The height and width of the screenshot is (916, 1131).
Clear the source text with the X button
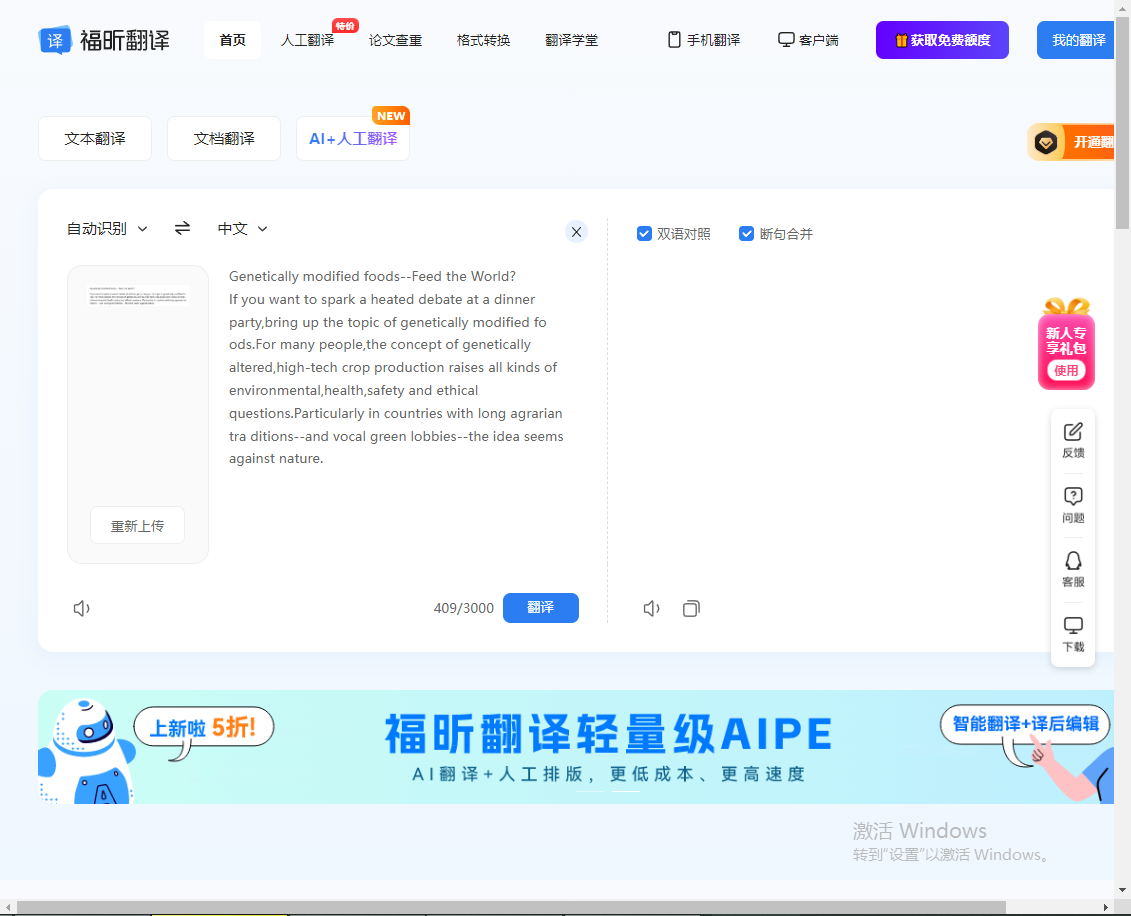[576, 232]
